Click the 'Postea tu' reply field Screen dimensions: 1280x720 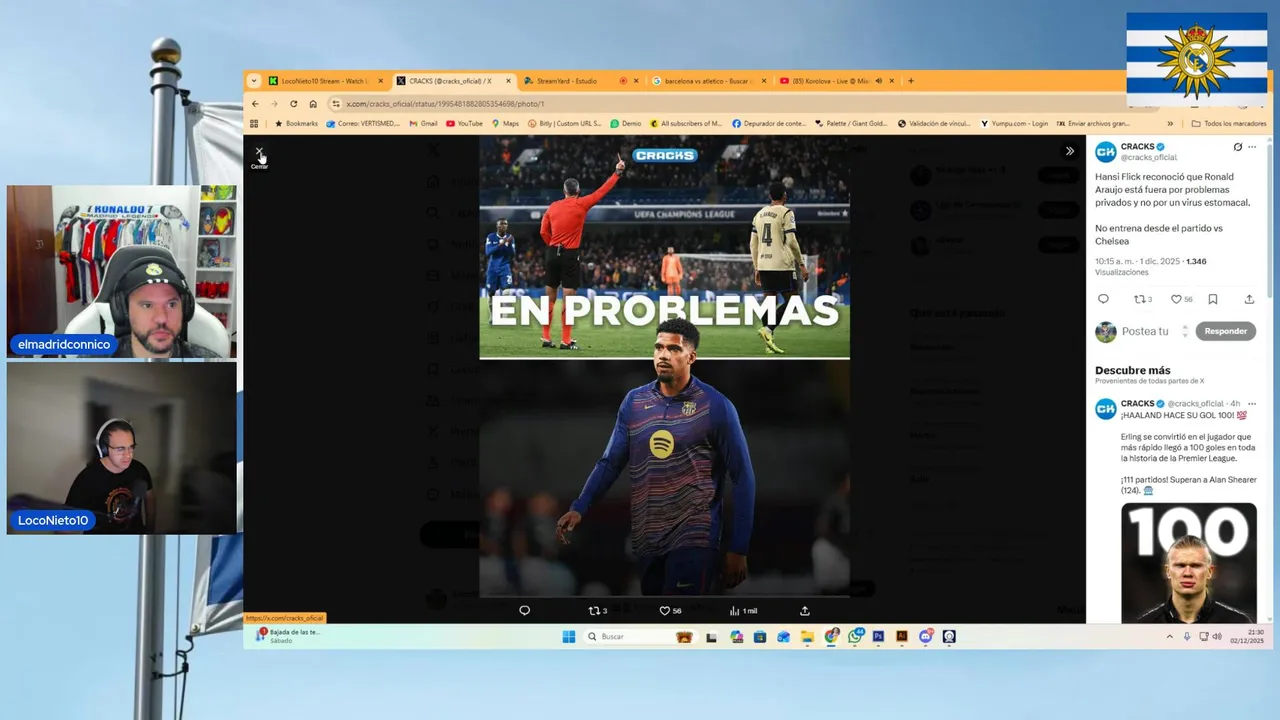(1145, 331)
